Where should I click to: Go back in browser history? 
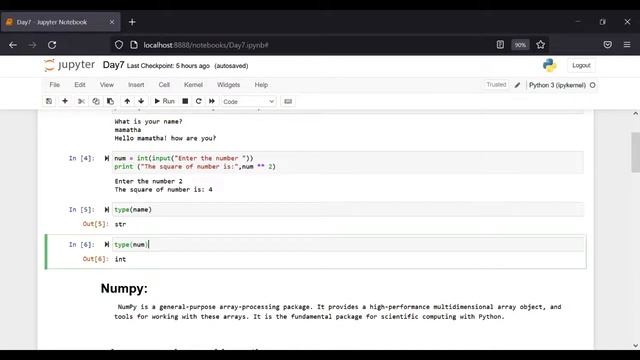(x=13, y=45)
